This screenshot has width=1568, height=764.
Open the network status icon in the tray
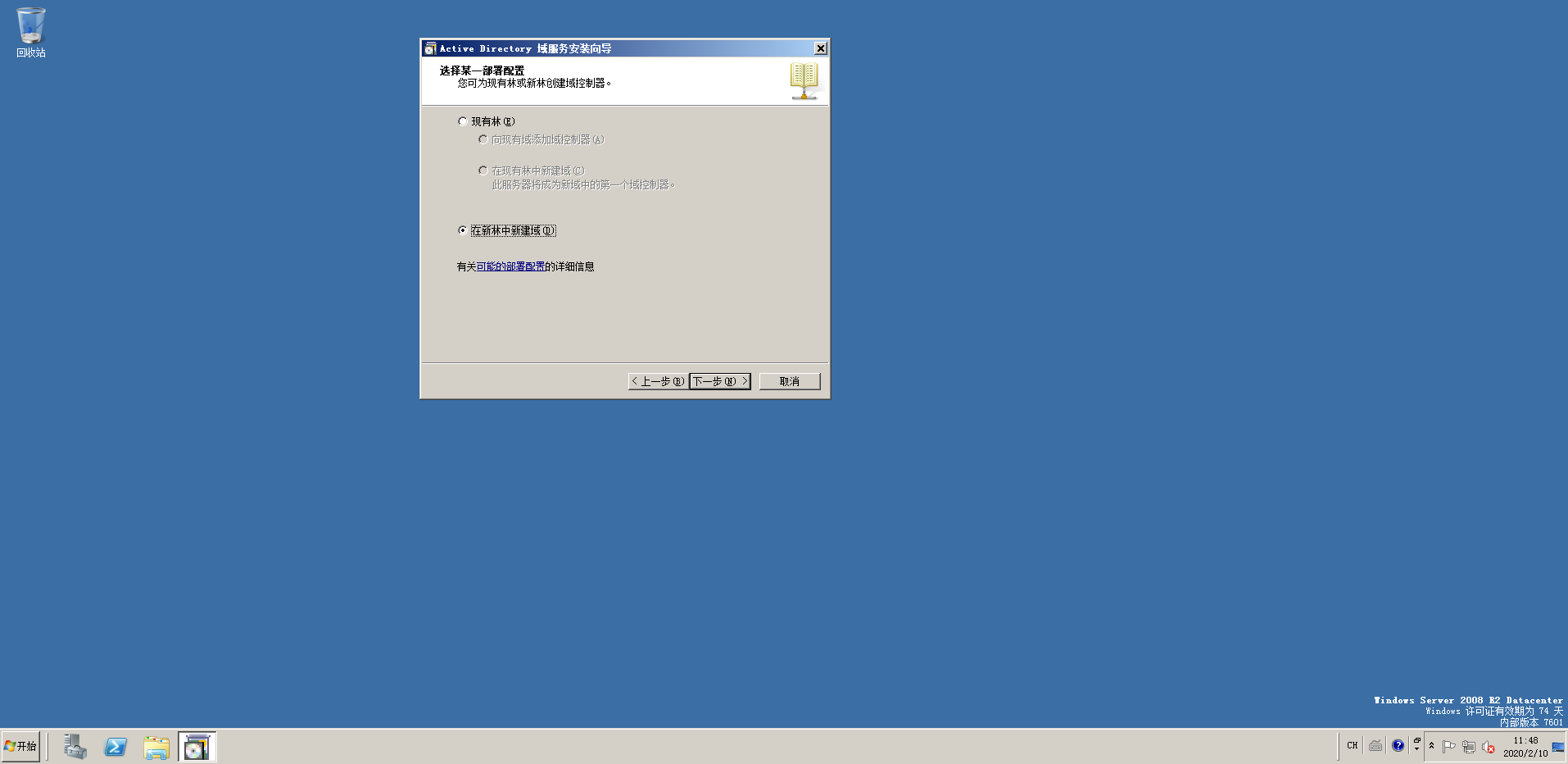click(1469, 746)
